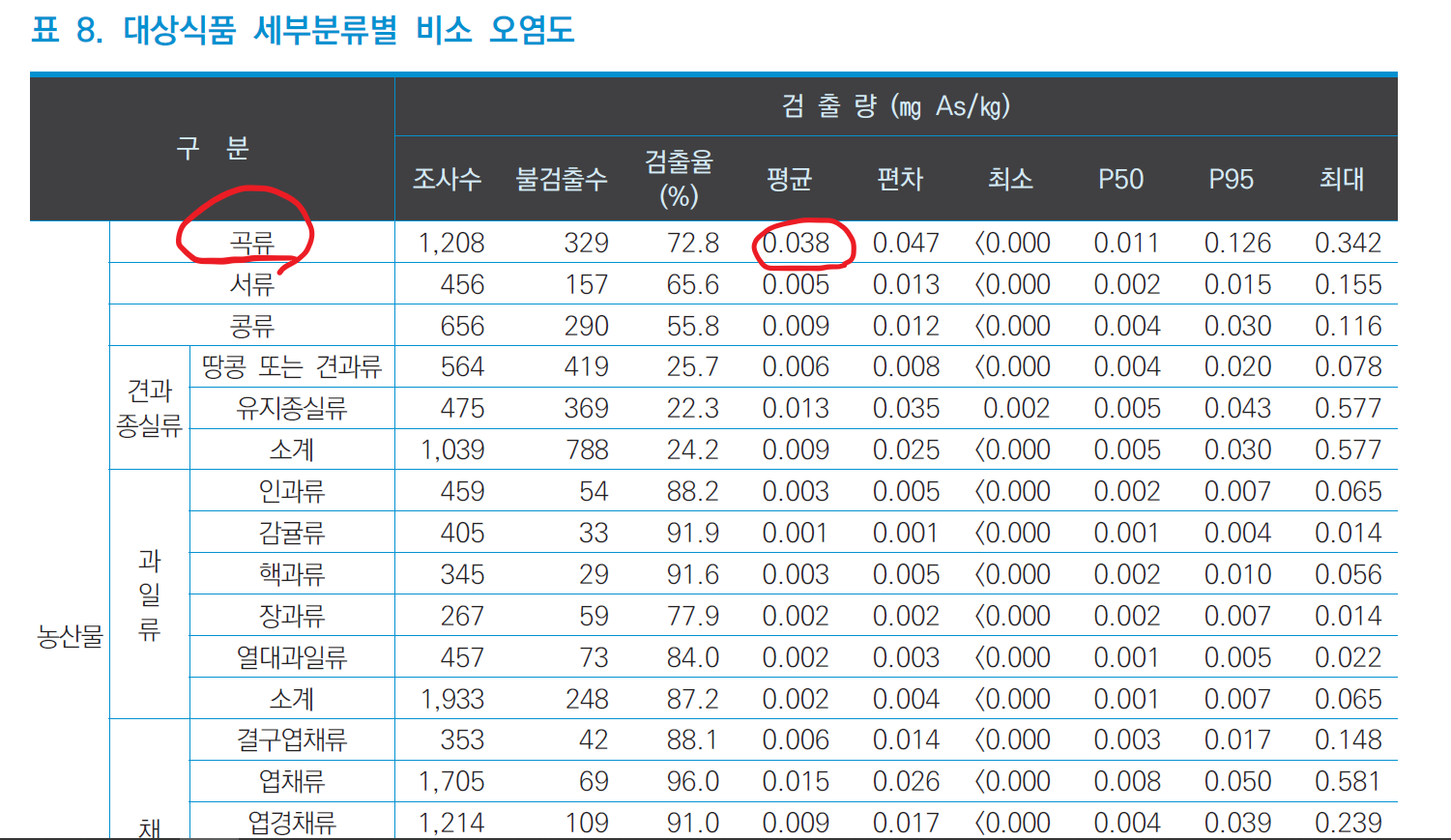Click 콩류 non-detect count '290'

tap(587, 327)
